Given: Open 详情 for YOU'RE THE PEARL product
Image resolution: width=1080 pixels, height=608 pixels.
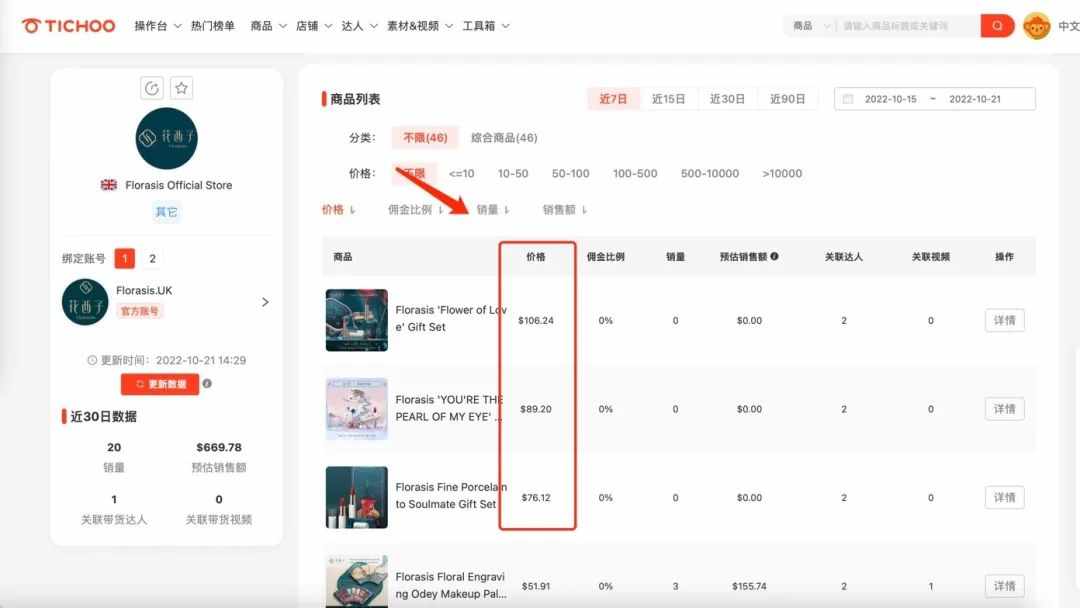Looking at the screenshot, I should pos(1004,409).
